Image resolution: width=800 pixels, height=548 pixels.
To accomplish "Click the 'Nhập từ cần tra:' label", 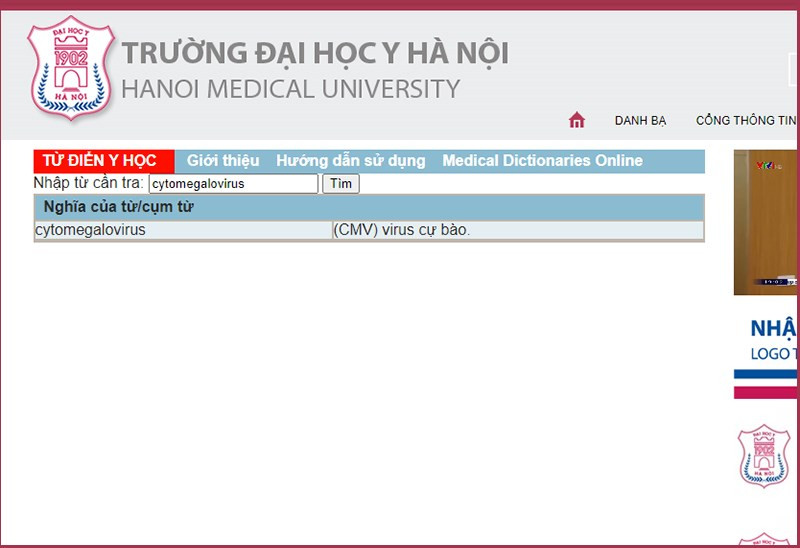I will tap(89, 183).
